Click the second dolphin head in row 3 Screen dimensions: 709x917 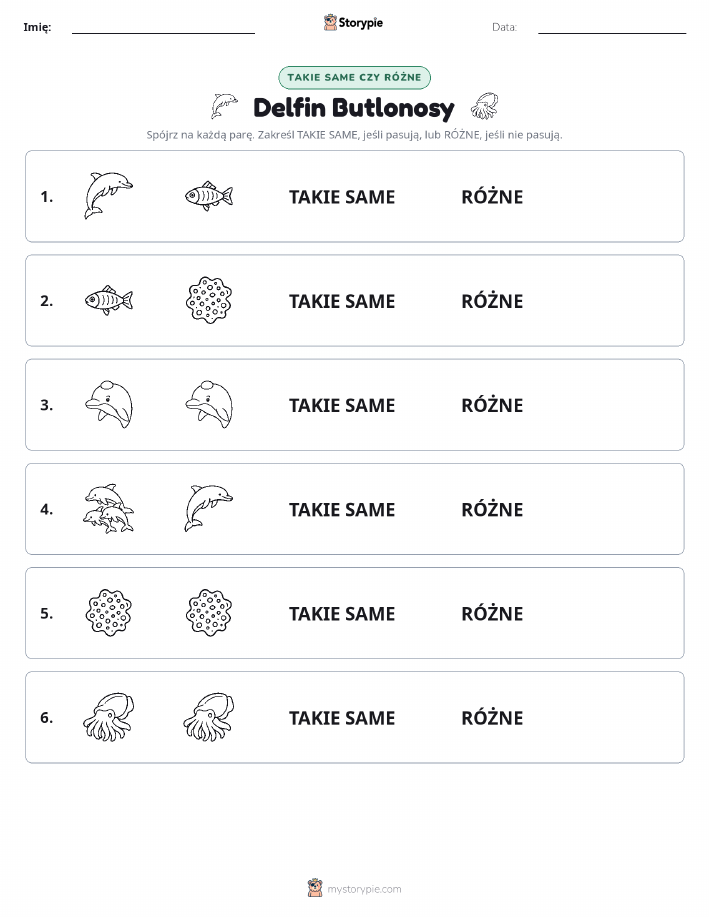pos(209,405)
